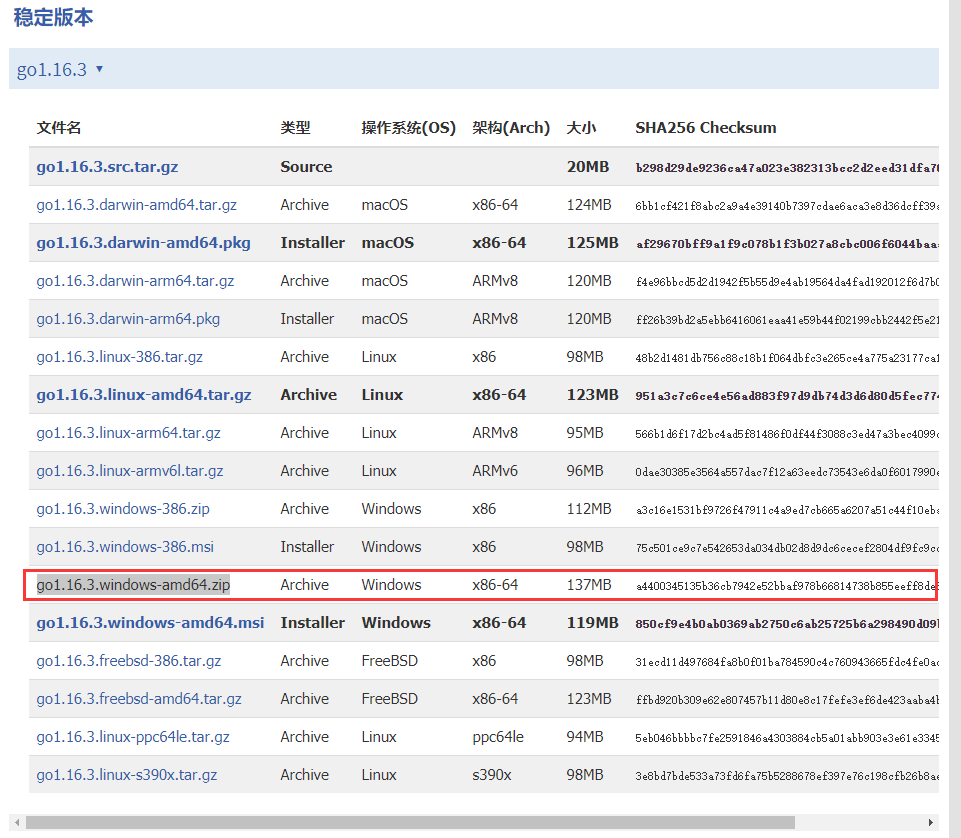Click the Source type cell
This screenshot has height=838, width=961.
(x=306, y=167)
